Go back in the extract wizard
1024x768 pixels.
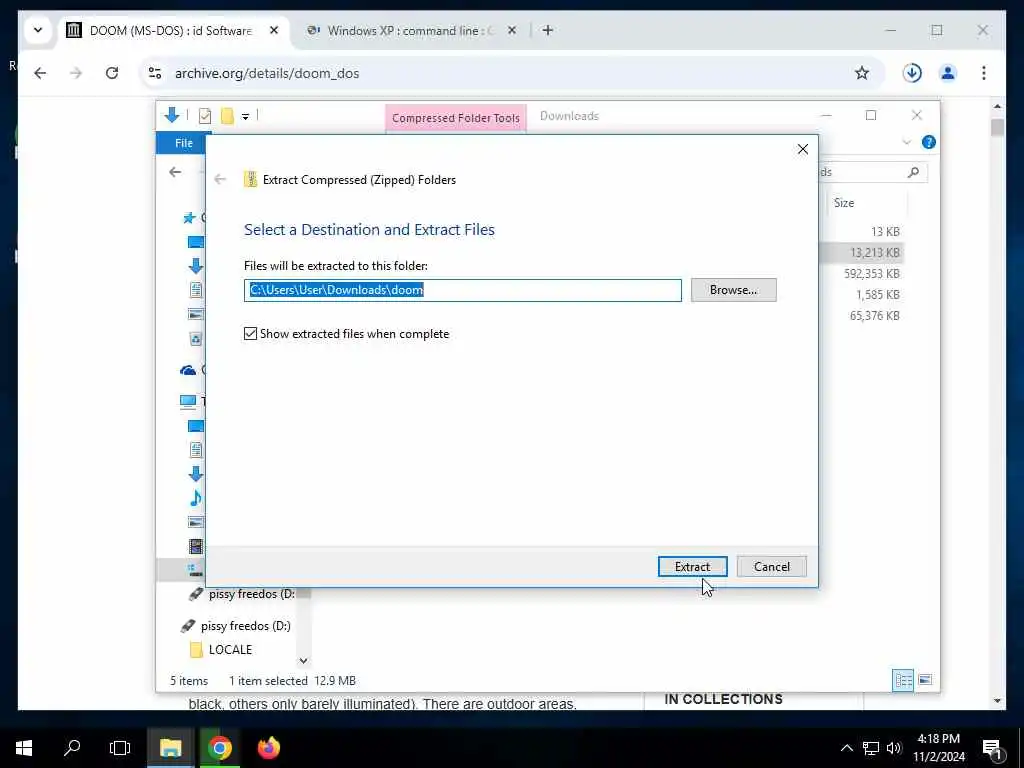point(220,180)
